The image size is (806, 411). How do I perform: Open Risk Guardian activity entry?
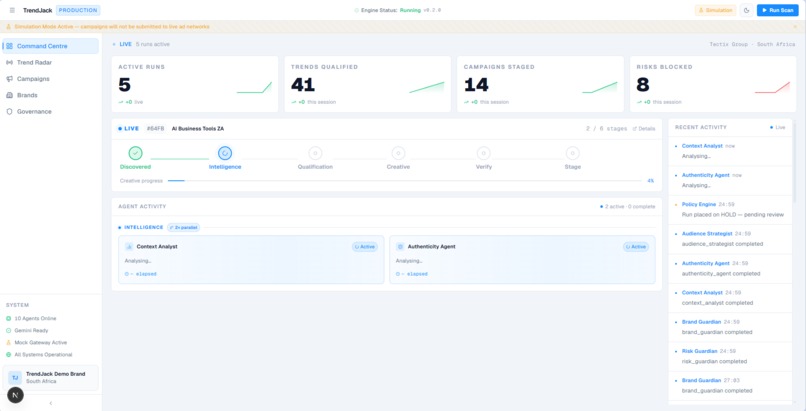(730, 357)
